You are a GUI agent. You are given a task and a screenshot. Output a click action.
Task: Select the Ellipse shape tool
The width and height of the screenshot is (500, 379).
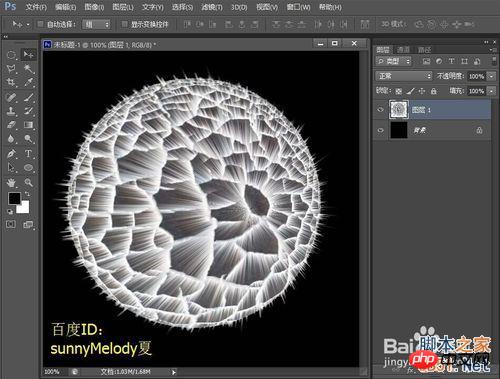tap(28, 167)
